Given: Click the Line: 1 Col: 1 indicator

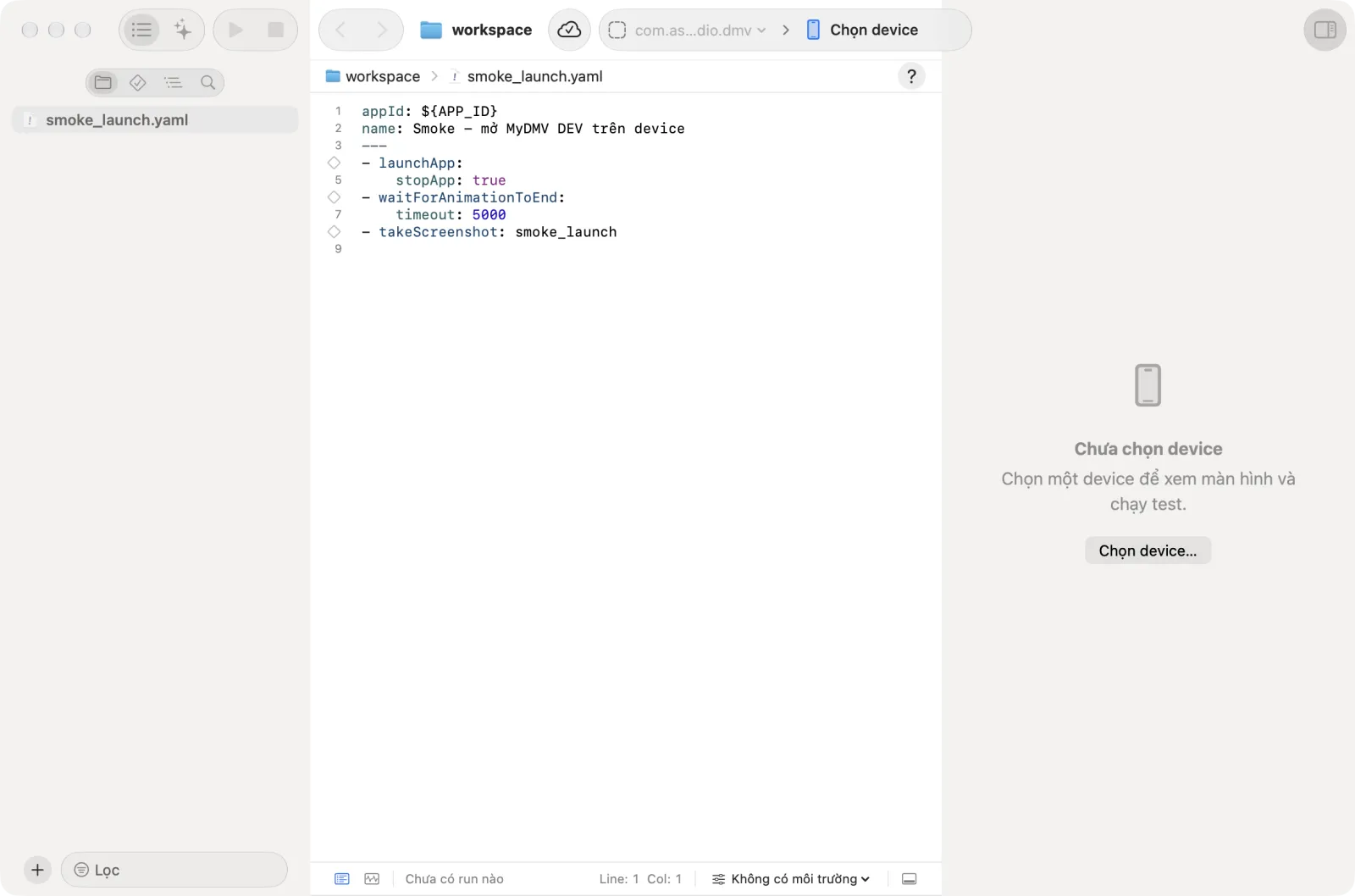Looking at the screenshot, I should coord(640,879).
